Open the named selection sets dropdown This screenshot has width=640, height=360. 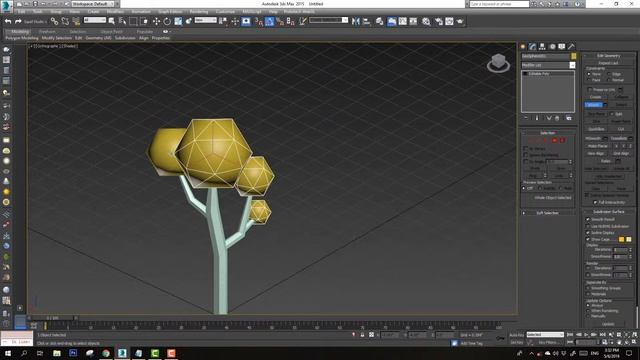tap(329, 20)
